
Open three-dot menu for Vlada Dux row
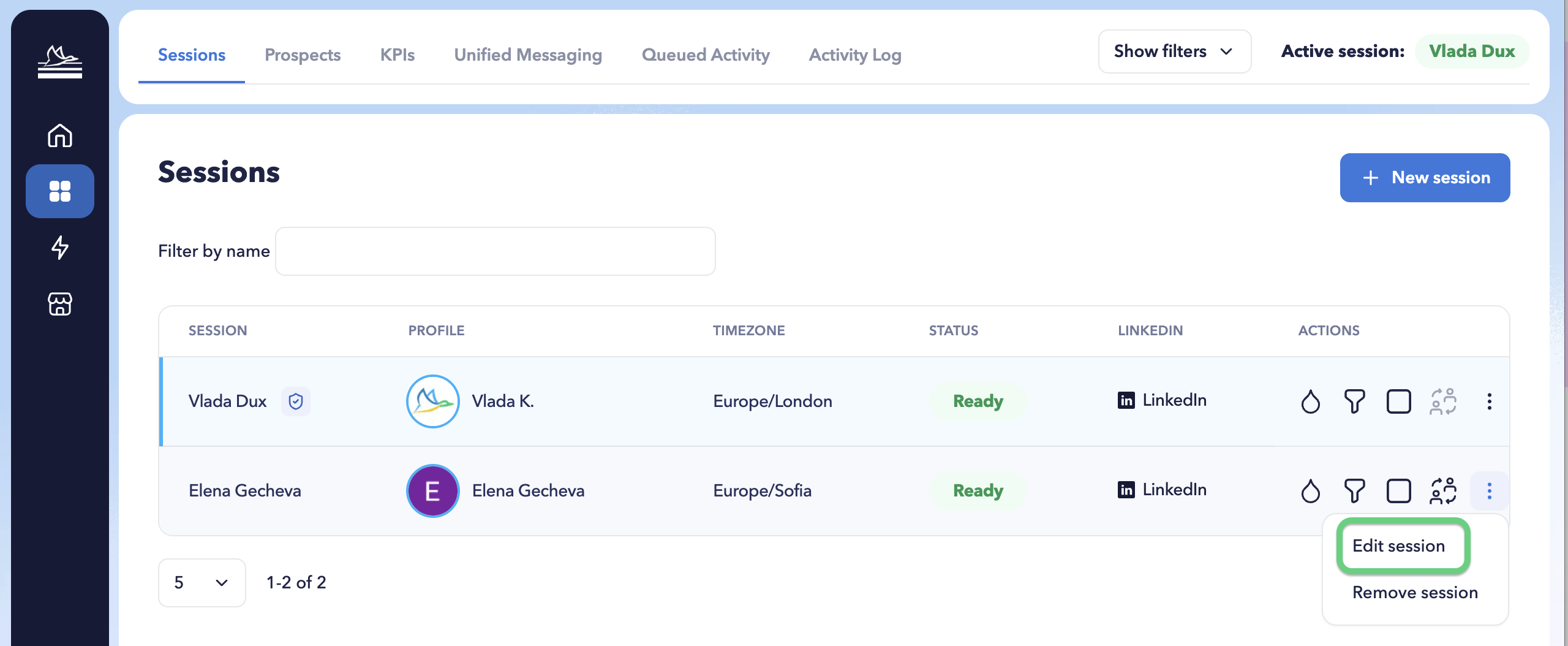(1489, 401)
